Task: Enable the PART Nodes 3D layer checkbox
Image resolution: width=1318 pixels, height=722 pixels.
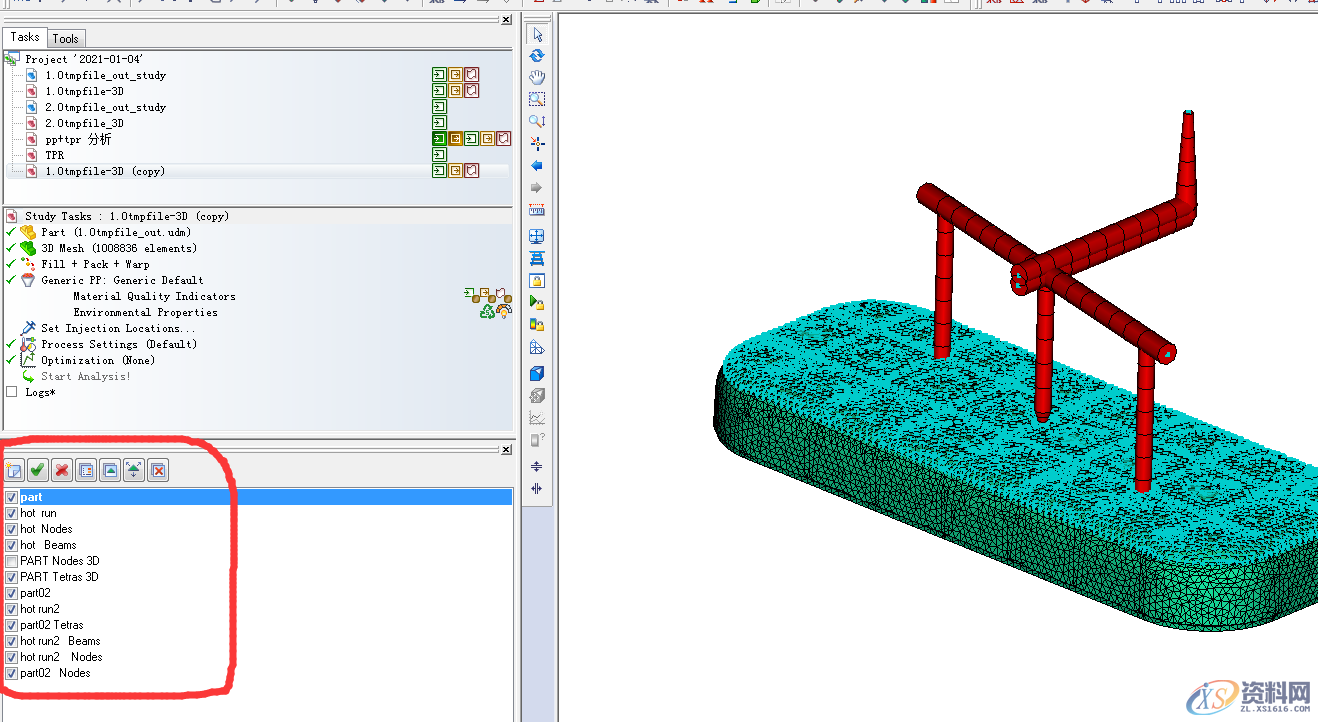Action: coord(12,561)
